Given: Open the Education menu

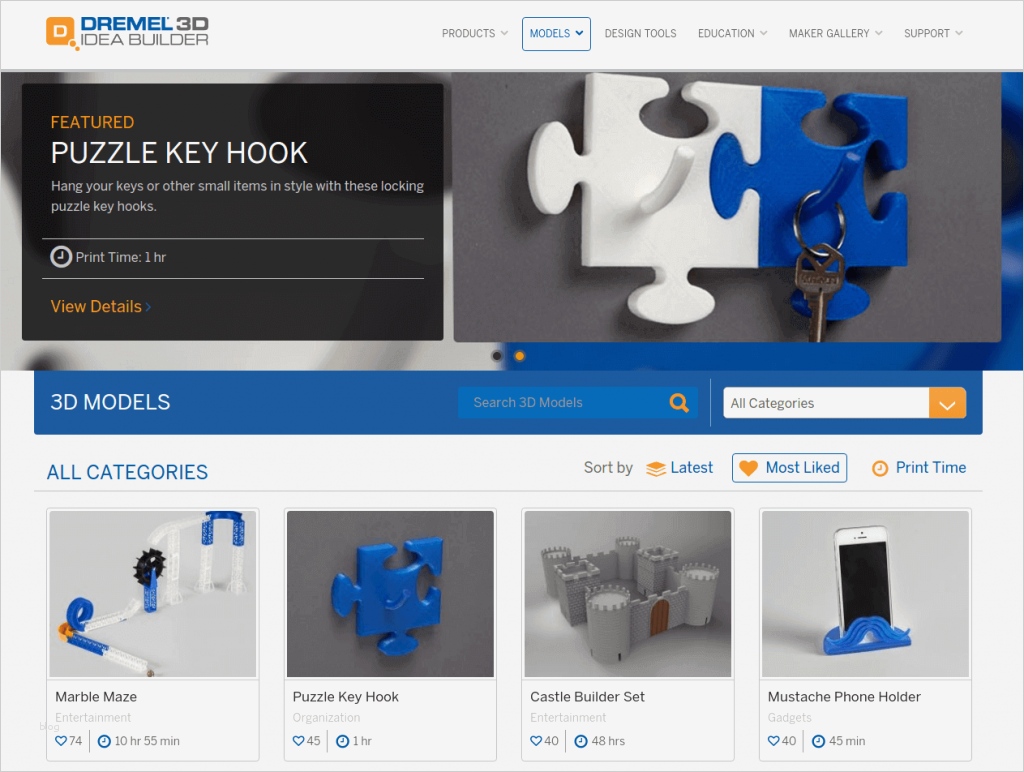Looking at the screenshot, I should coord(732,33).
